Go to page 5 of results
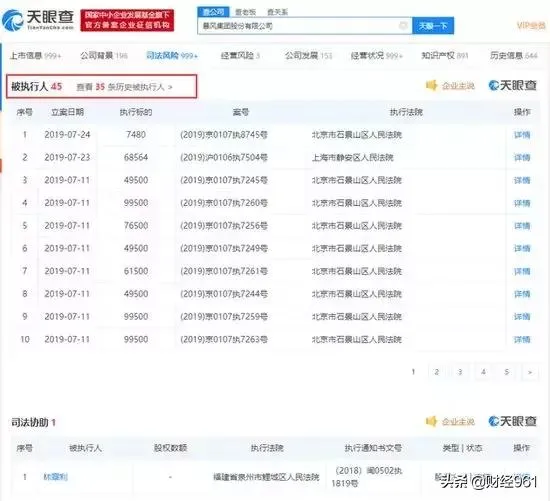Screen dimensions: 550x501 click(x=507, y=372)
